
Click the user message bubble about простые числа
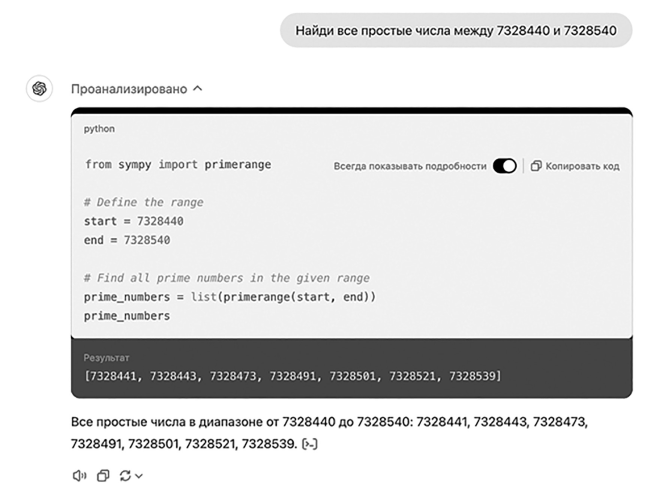[x=456, y=30]
